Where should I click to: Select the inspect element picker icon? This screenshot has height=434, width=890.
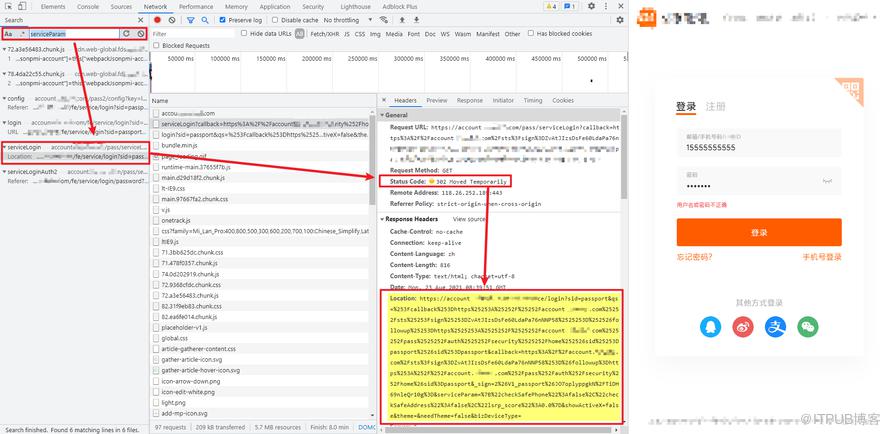click(x=9, y=6)
